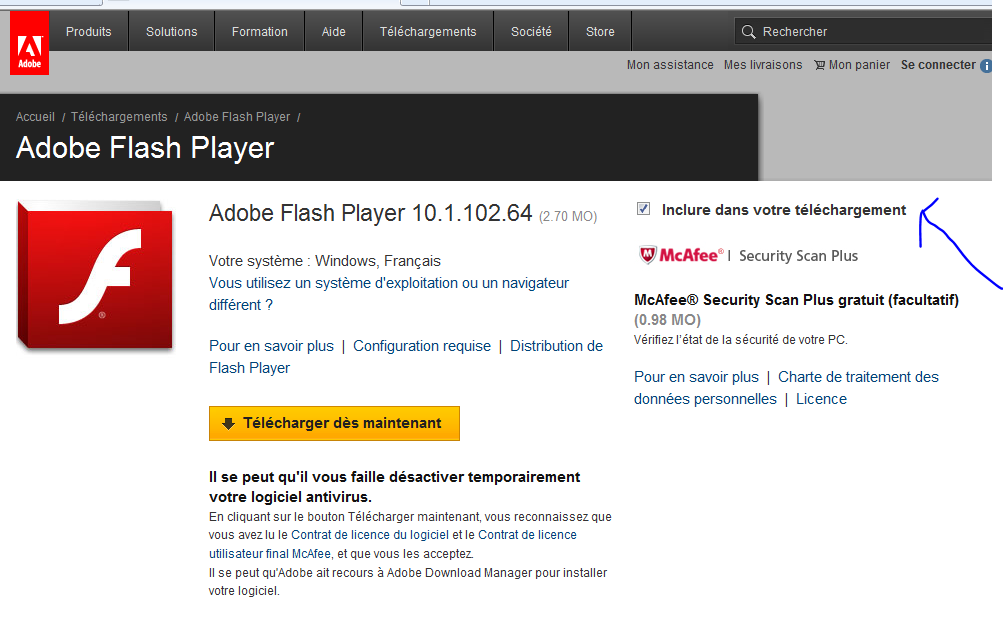Open the Solutions menu
This screenshot has height=619, width=1003.
[x=171, y=31]
